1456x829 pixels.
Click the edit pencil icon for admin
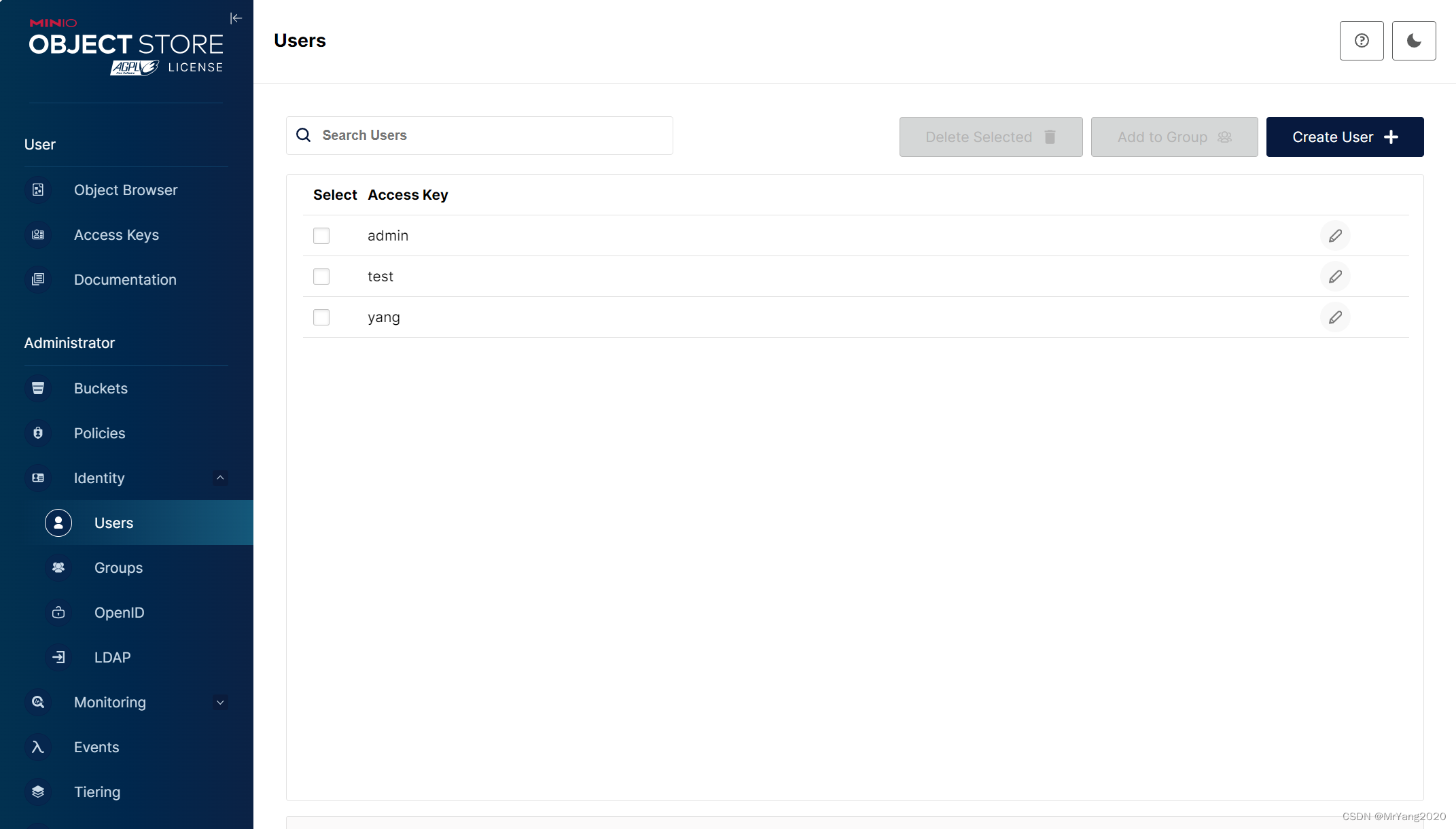pyautogui.click(x=1335, y=236)
